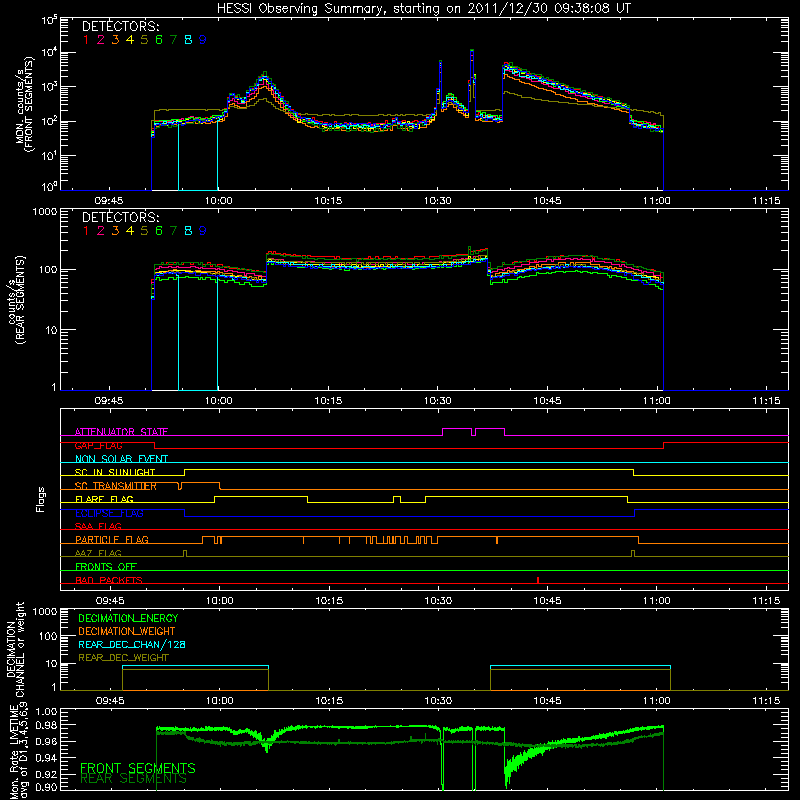Click the NON_SOLAR_EVENT flag label
The image size is (800, 800).
121,459
